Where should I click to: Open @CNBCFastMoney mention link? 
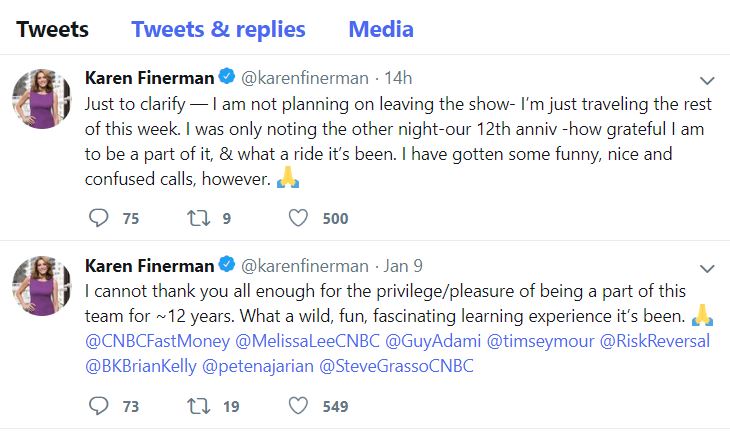158,341
